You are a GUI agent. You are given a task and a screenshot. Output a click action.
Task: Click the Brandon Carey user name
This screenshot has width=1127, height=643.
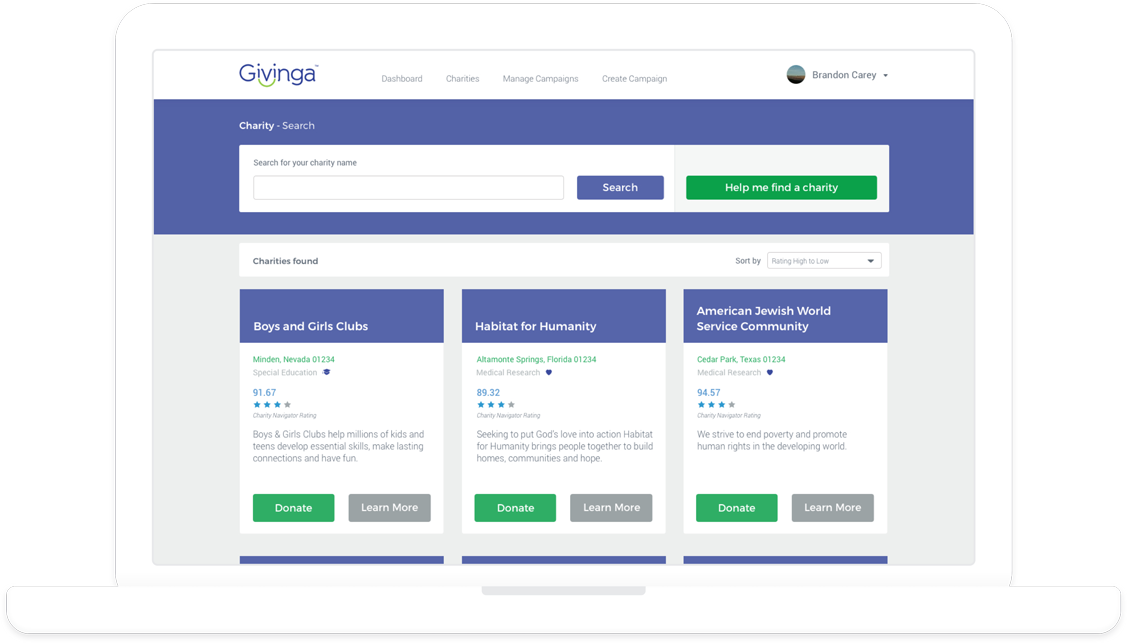point(844,75)
